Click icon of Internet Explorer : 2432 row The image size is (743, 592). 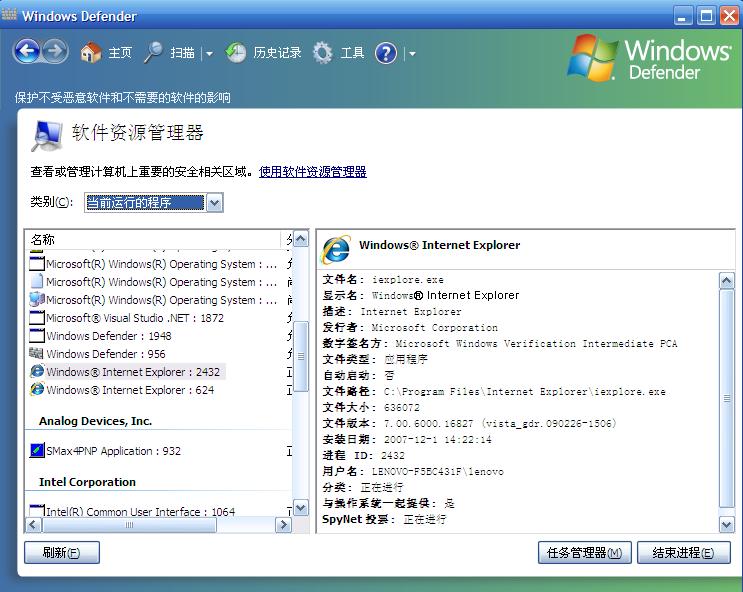point(37,371)
